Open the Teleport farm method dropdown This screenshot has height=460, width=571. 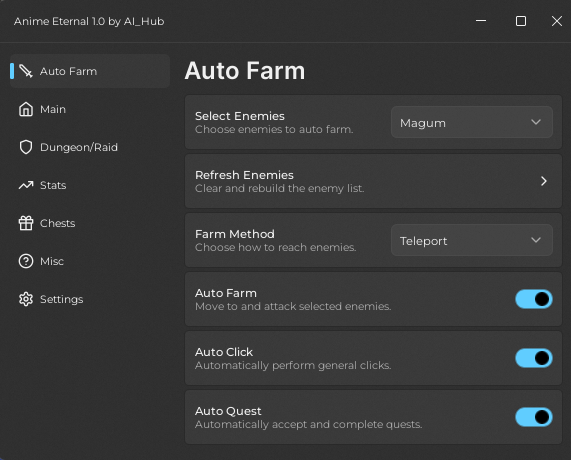tap(472, 240)
